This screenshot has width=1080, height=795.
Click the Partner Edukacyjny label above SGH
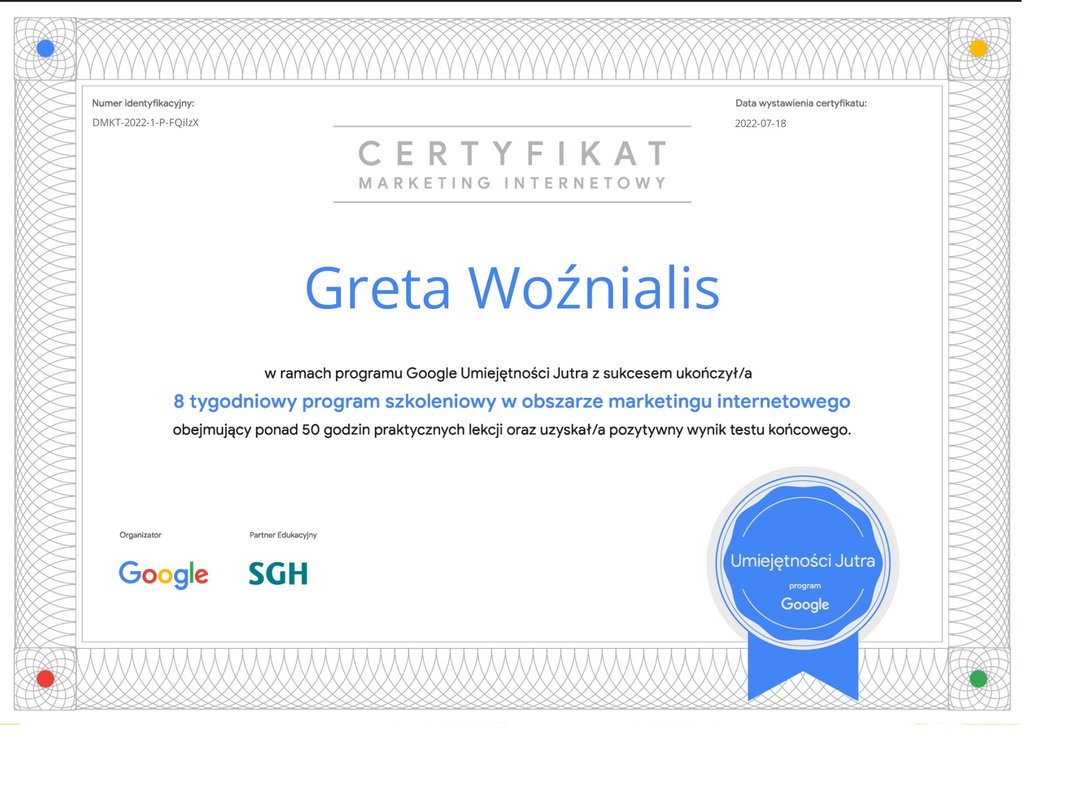(283, 535)
